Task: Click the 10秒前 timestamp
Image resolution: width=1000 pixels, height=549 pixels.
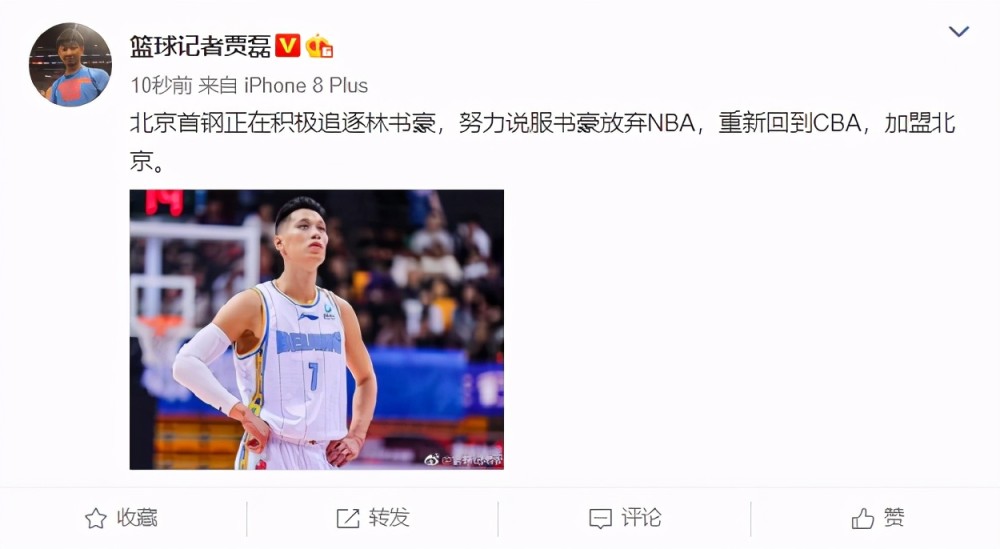Action: pyautogui.click(x=161, y=85)
